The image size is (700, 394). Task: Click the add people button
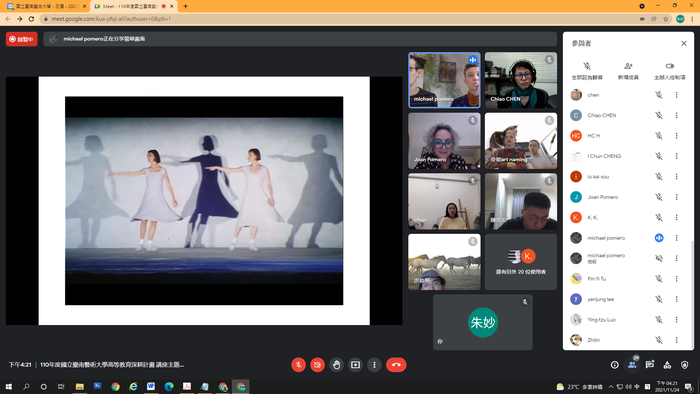coord(628,71)
